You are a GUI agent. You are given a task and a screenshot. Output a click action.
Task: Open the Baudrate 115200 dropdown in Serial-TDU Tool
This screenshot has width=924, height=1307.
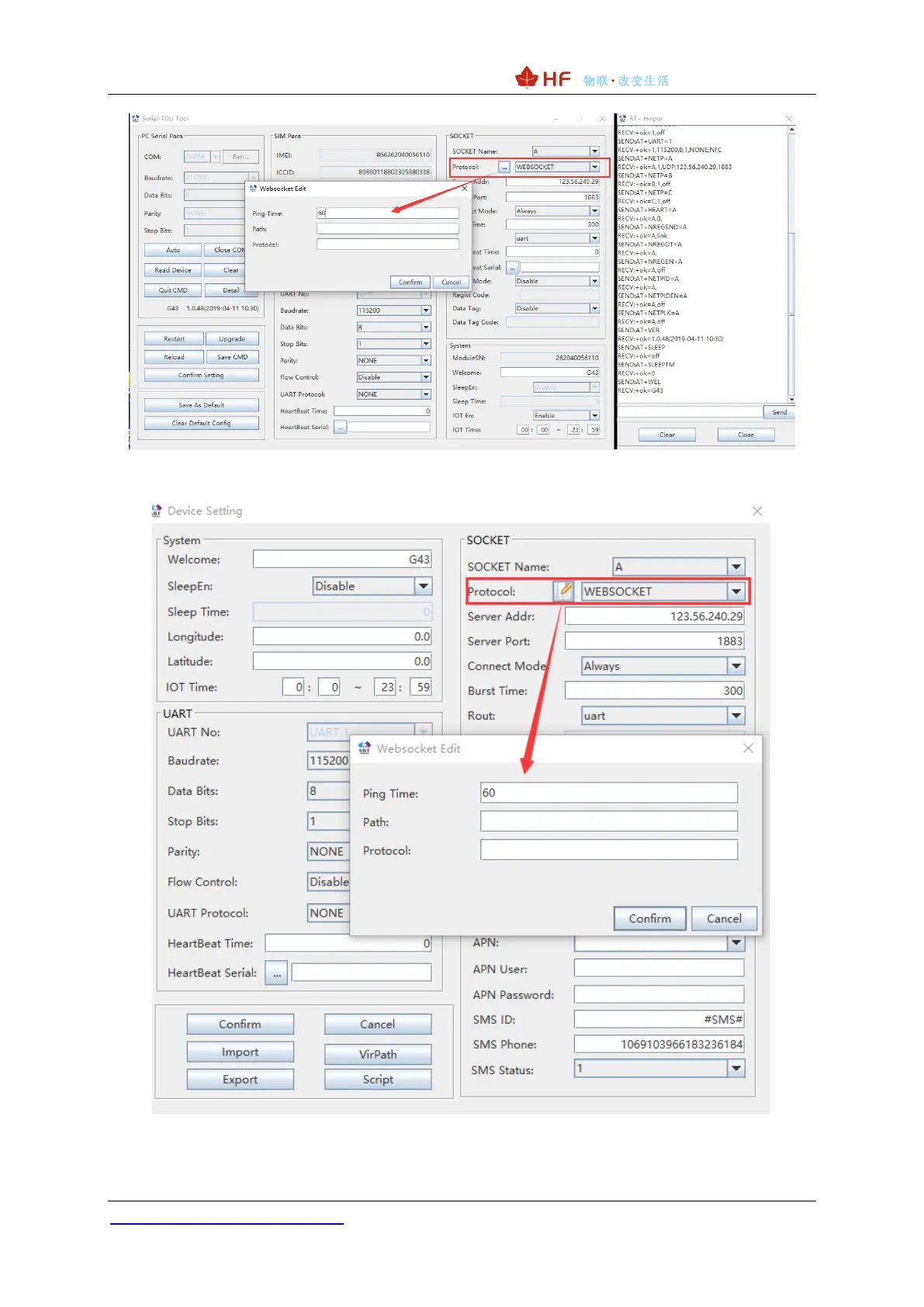pyautogui.click(x=426, y=310)
